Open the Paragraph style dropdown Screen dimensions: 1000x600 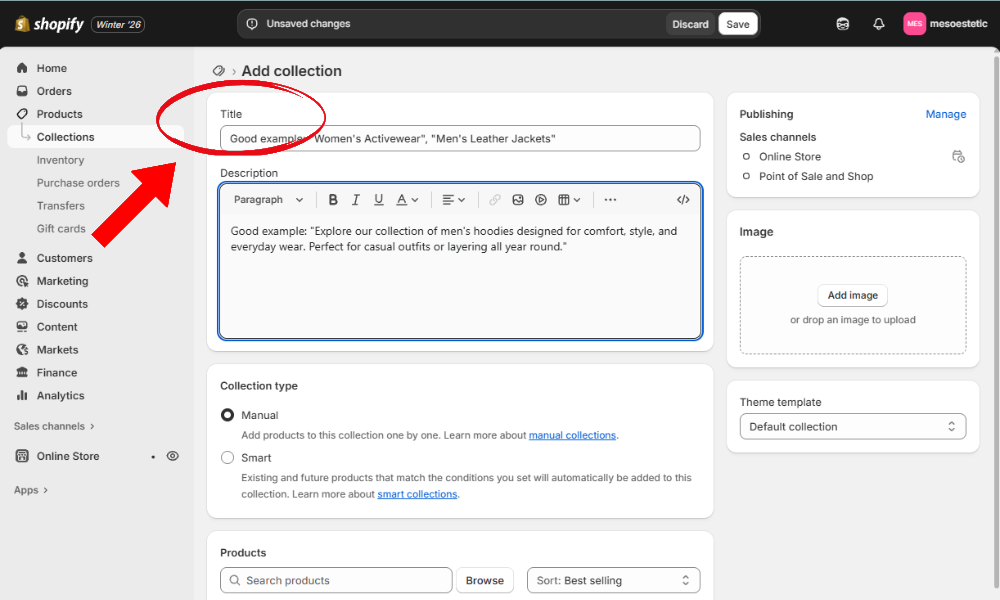(x=268, y=200)
